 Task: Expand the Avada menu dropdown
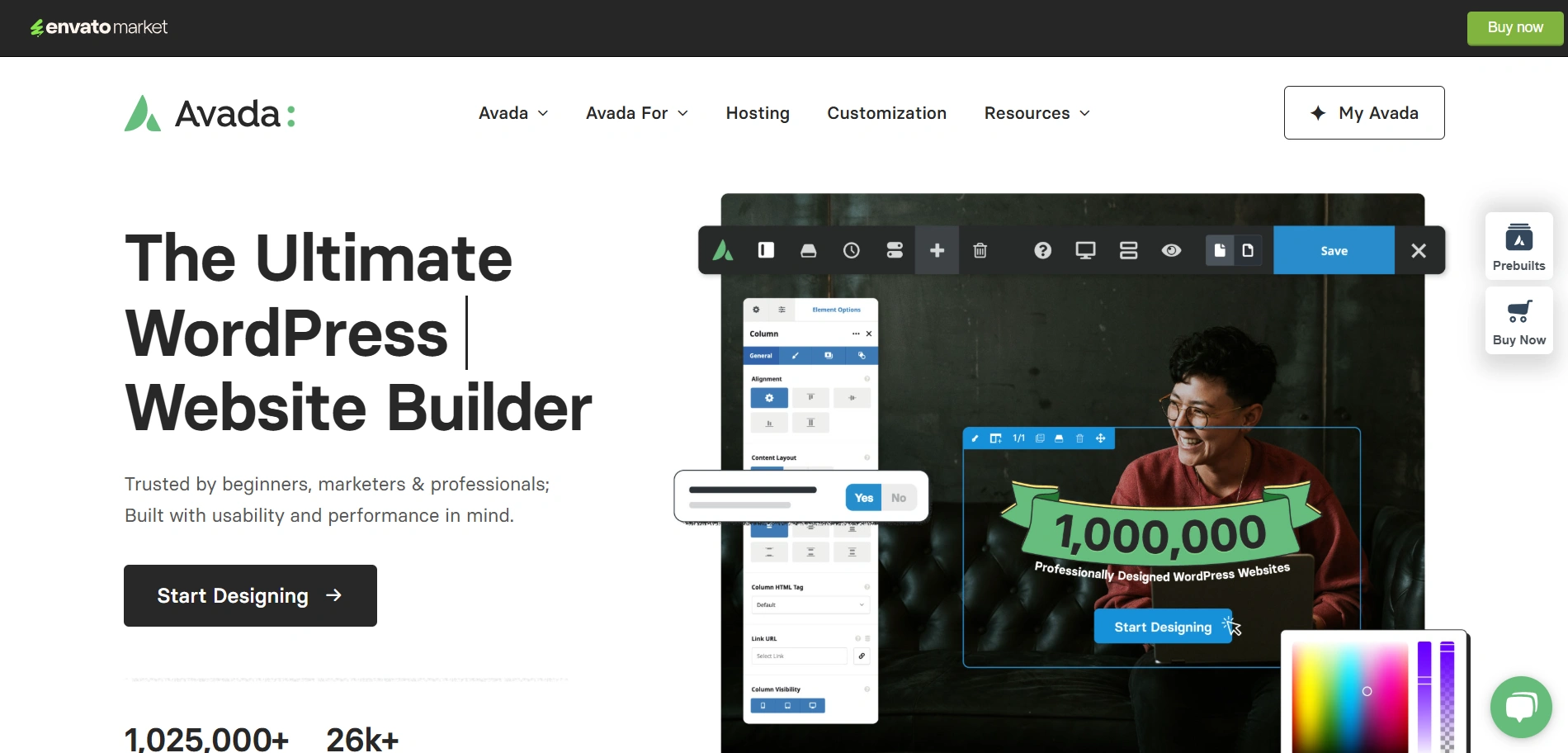513,113
